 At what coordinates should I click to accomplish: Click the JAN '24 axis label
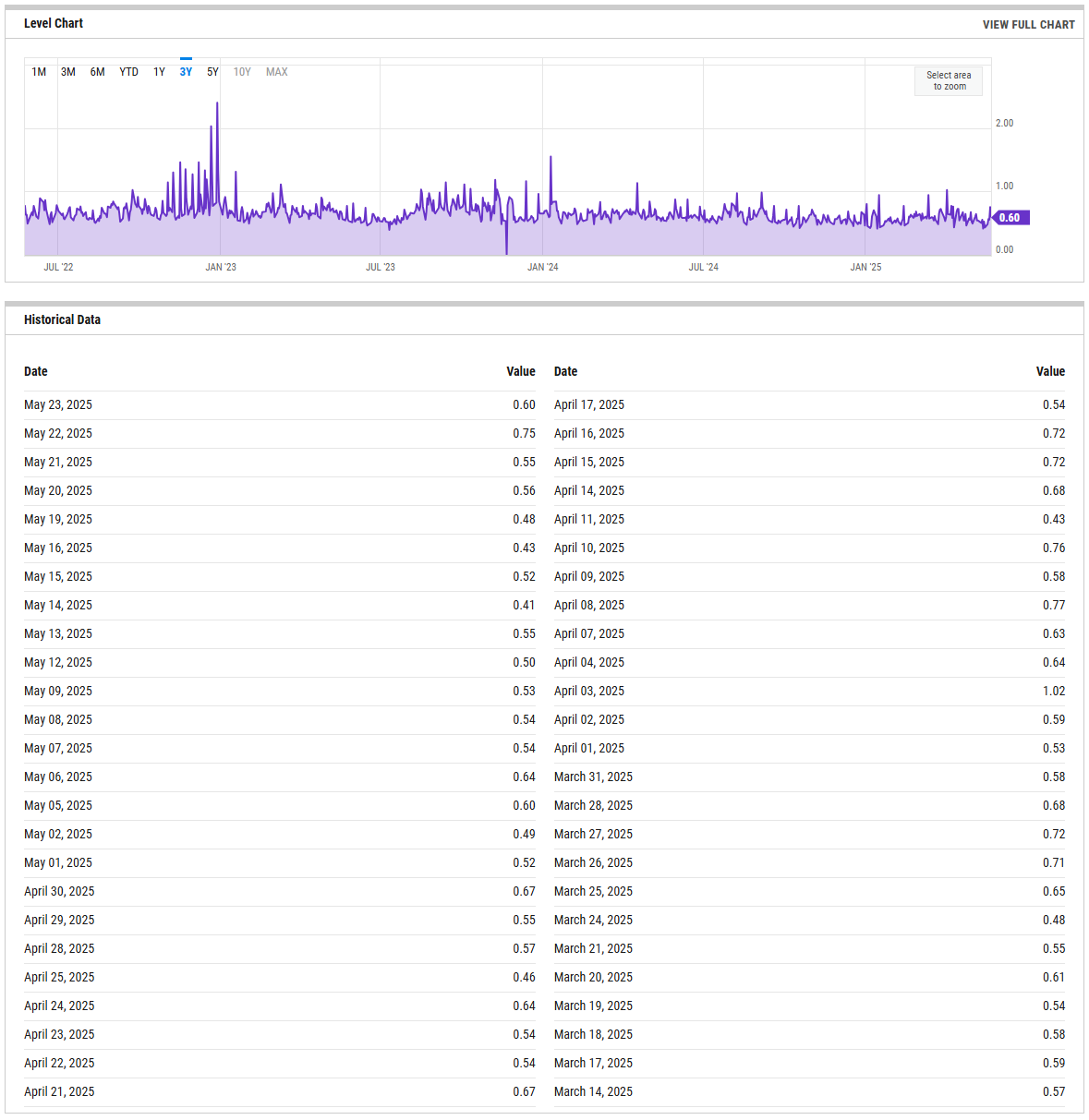click(542, 267)
